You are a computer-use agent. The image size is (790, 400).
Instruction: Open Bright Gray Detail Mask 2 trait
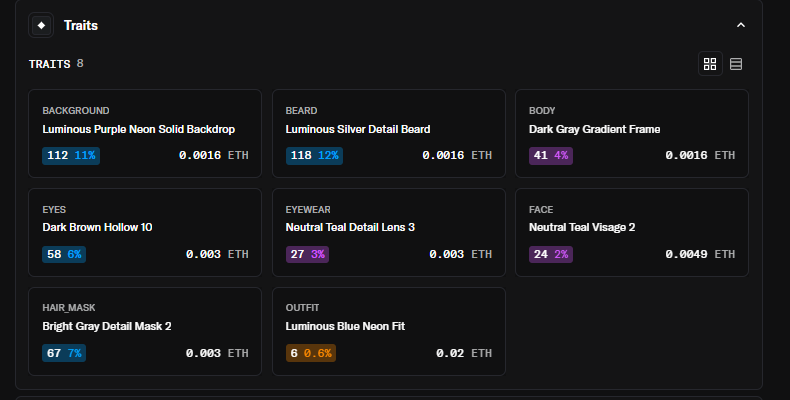click(145, 331)
